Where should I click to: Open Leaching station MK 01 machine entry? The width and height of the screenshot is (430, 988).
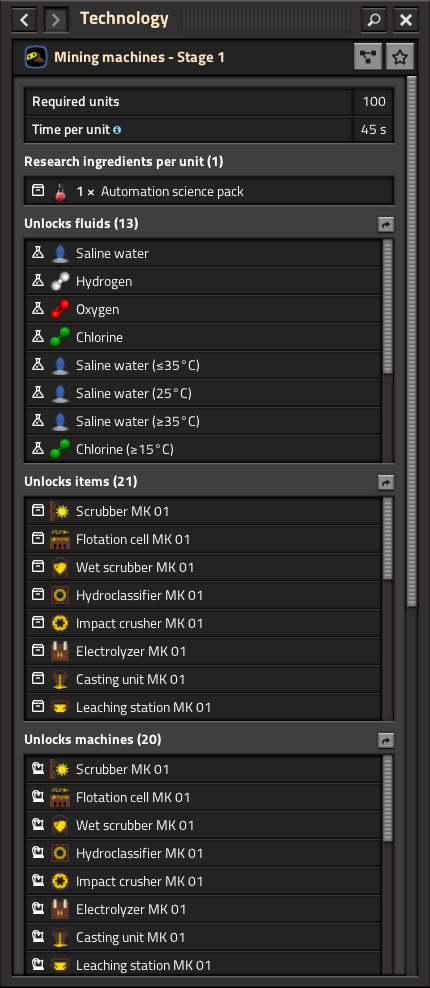tap(203, 964)
